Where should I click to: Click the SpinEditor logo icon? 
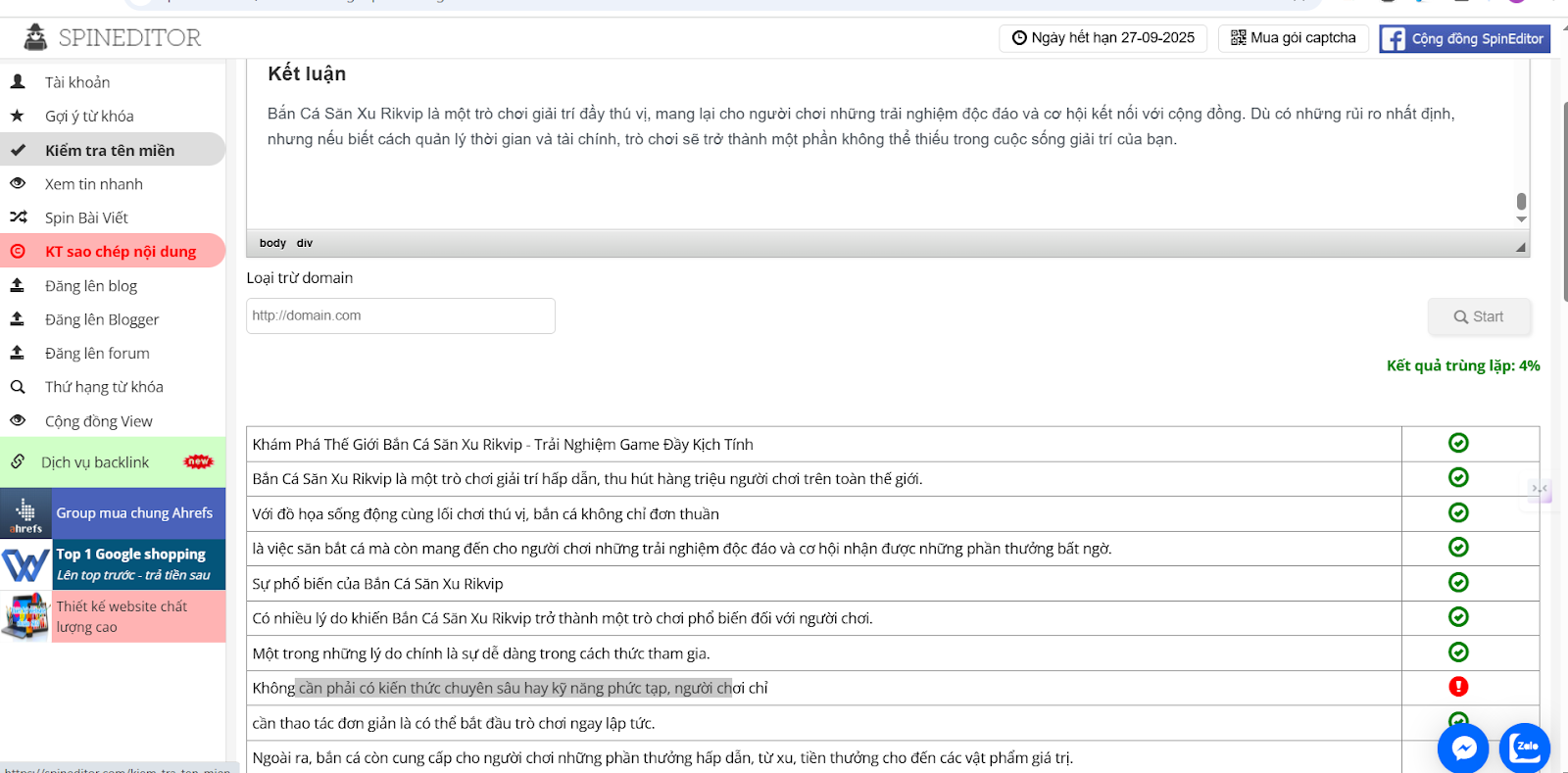coord(35,37)
